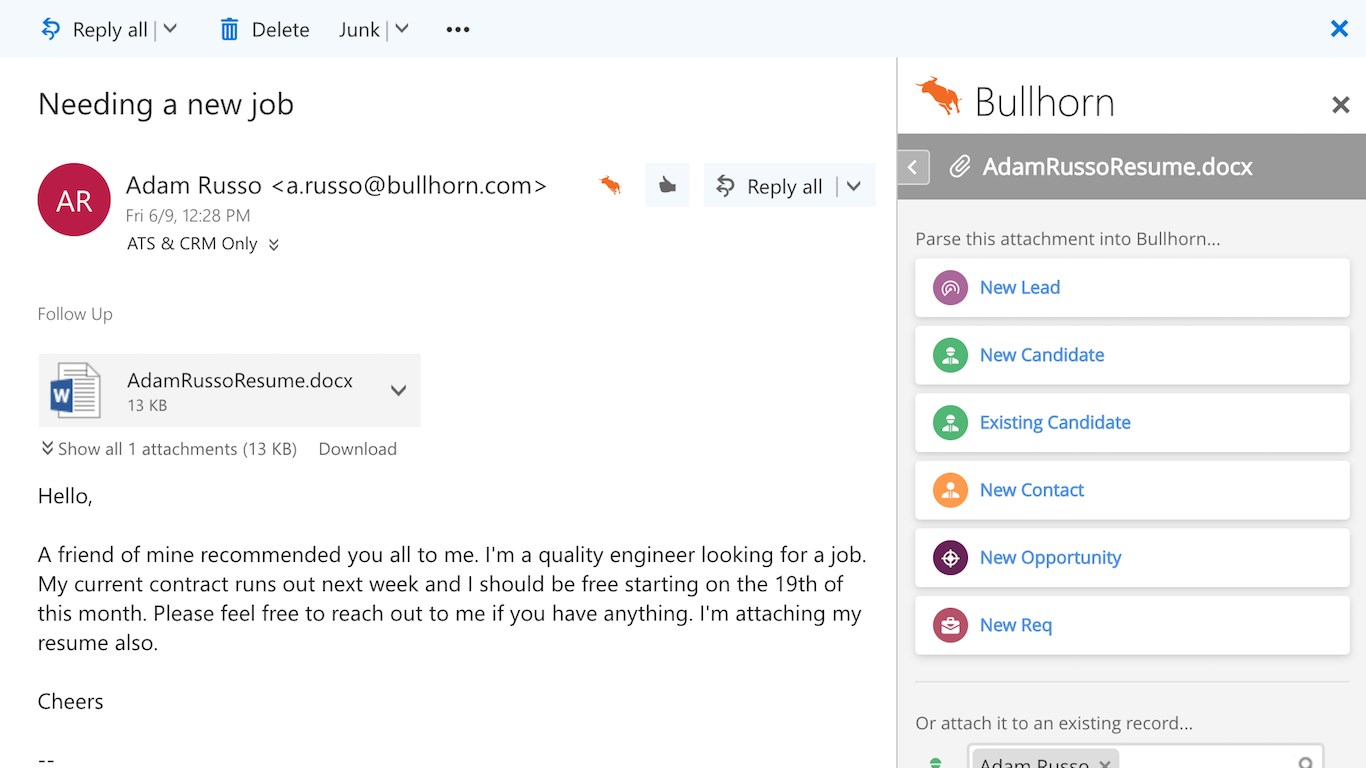
Task: Expand Show all 1 attachments
Action: pos(168,449)
